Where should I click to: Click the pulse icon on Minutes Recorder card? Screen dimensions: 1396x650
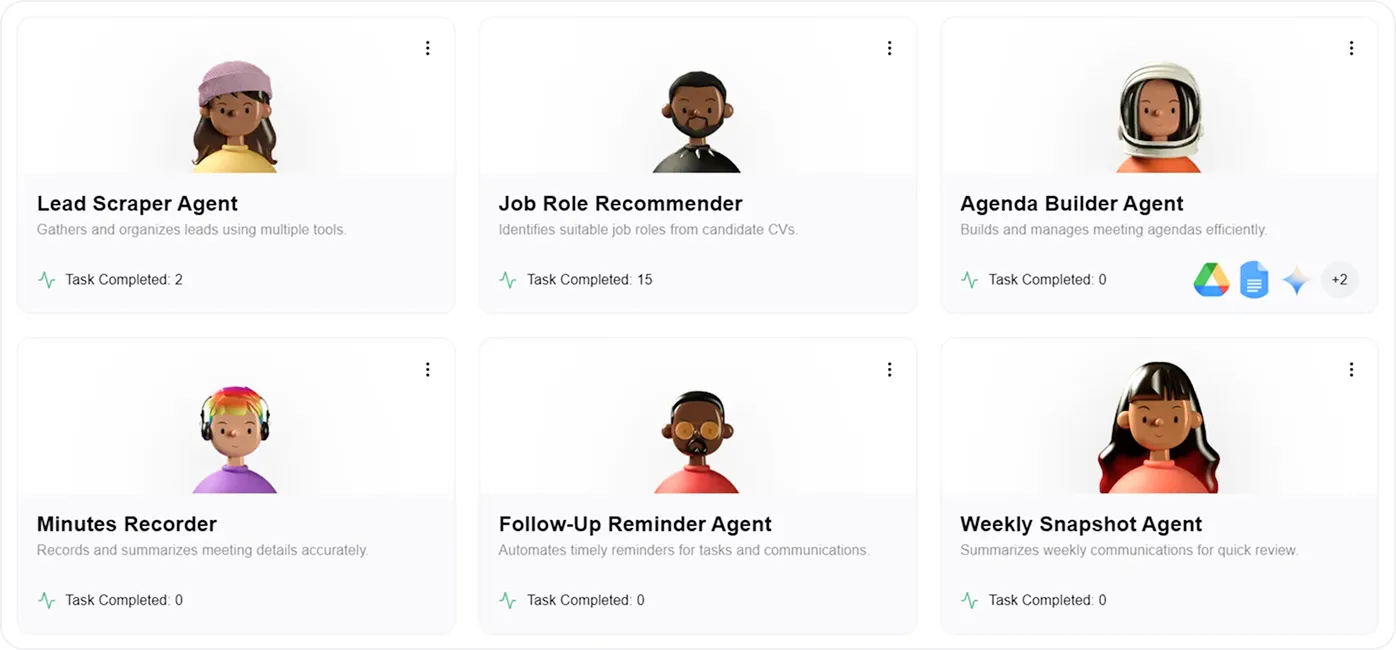[x=45, y=600]
